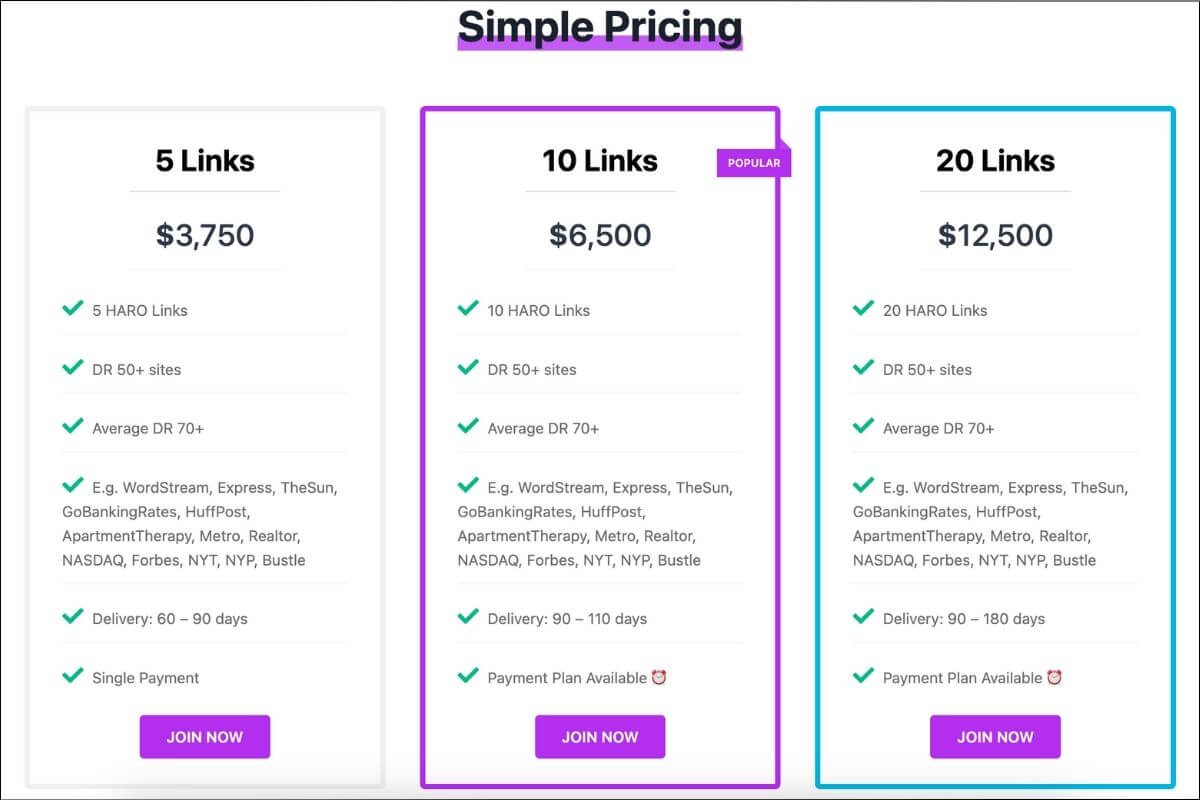
Task: Click the DR 50+ sites checkmark in rightmost plan
Action: (862, 368)
